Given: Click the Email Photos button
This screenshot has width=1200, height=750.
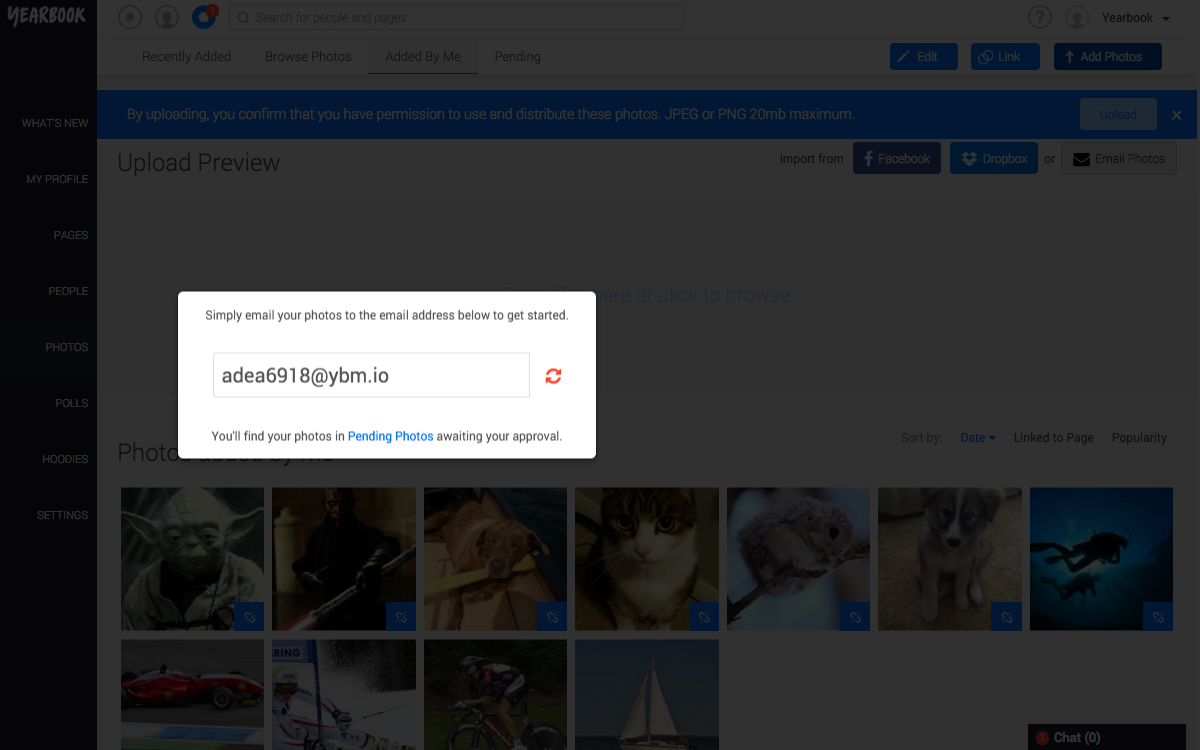Looking at the screenshot, I should [x=1119, y=158].
